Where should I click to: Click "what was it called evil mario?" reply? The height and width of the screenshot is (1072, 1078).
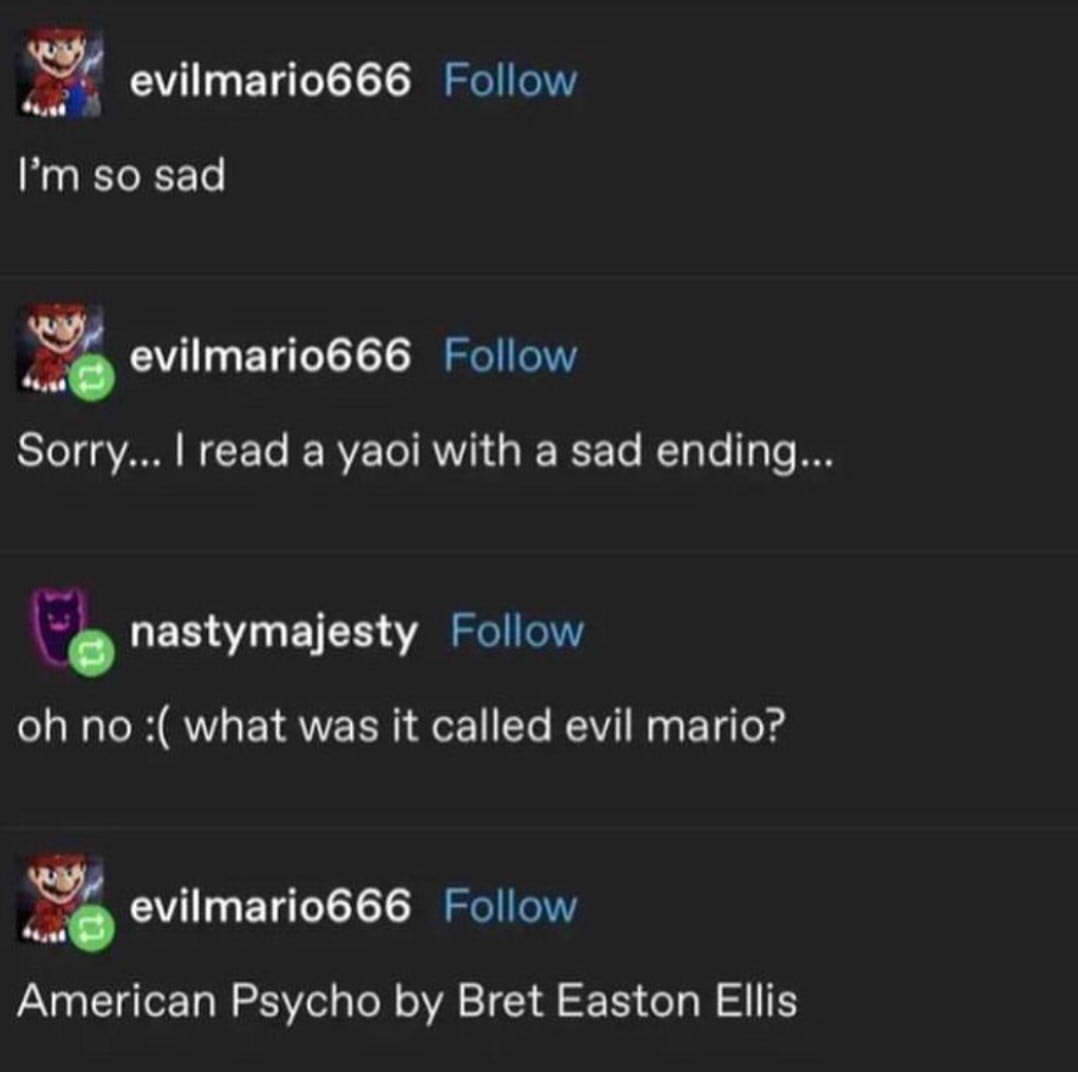point(485,726)
